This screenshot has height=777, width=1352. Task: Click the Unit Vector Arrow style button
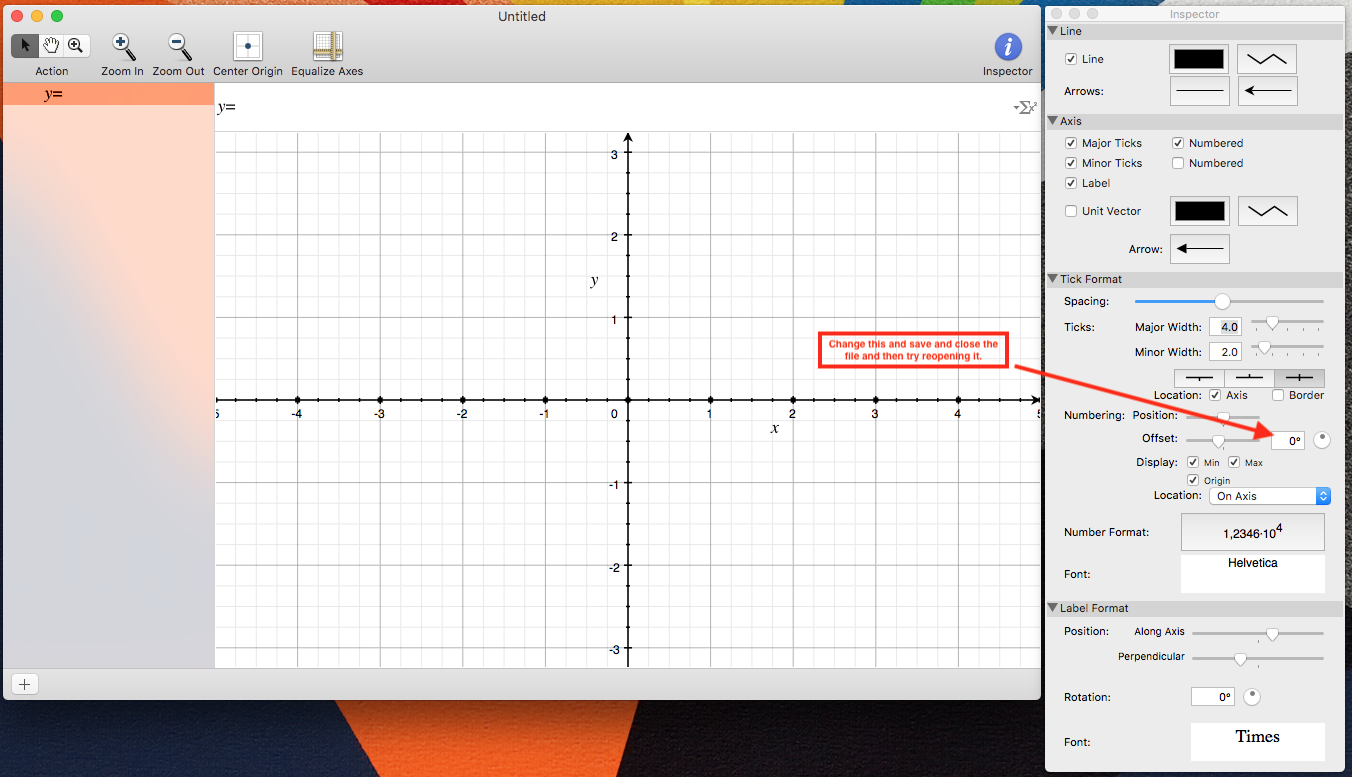point(1199,249)
